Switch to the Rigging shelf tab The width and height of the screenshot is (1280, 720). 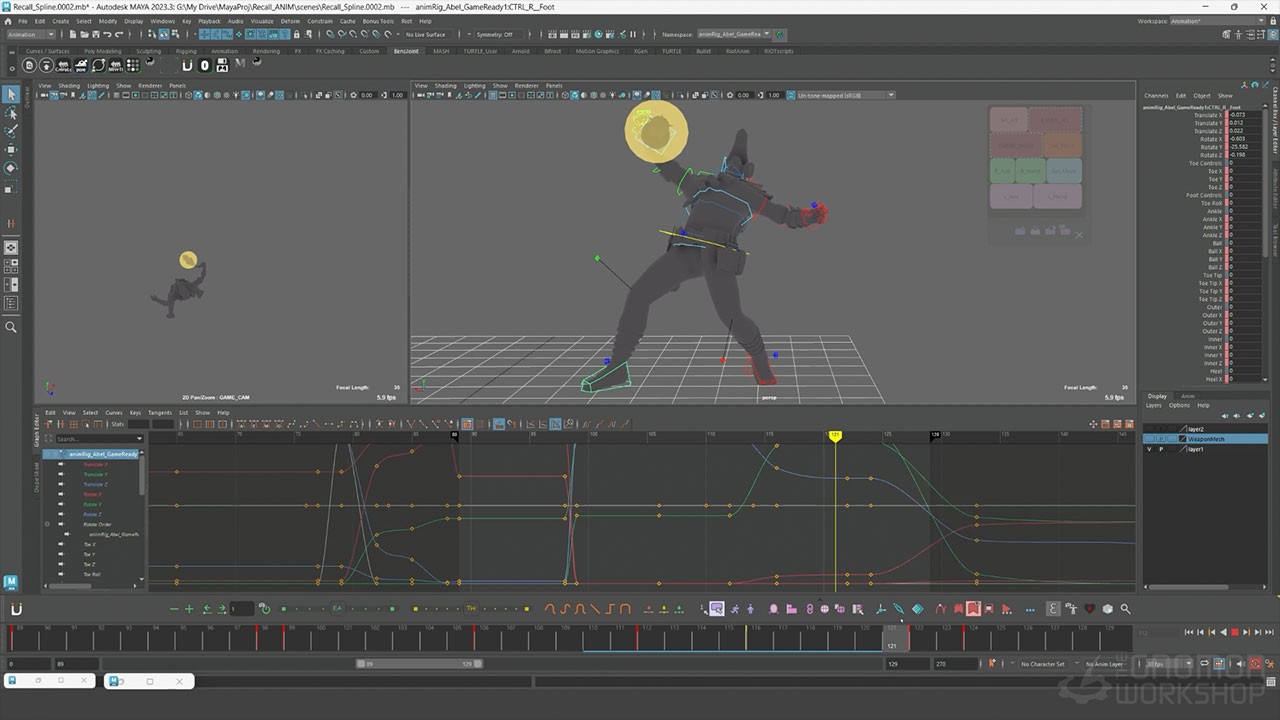coord(186,51)
